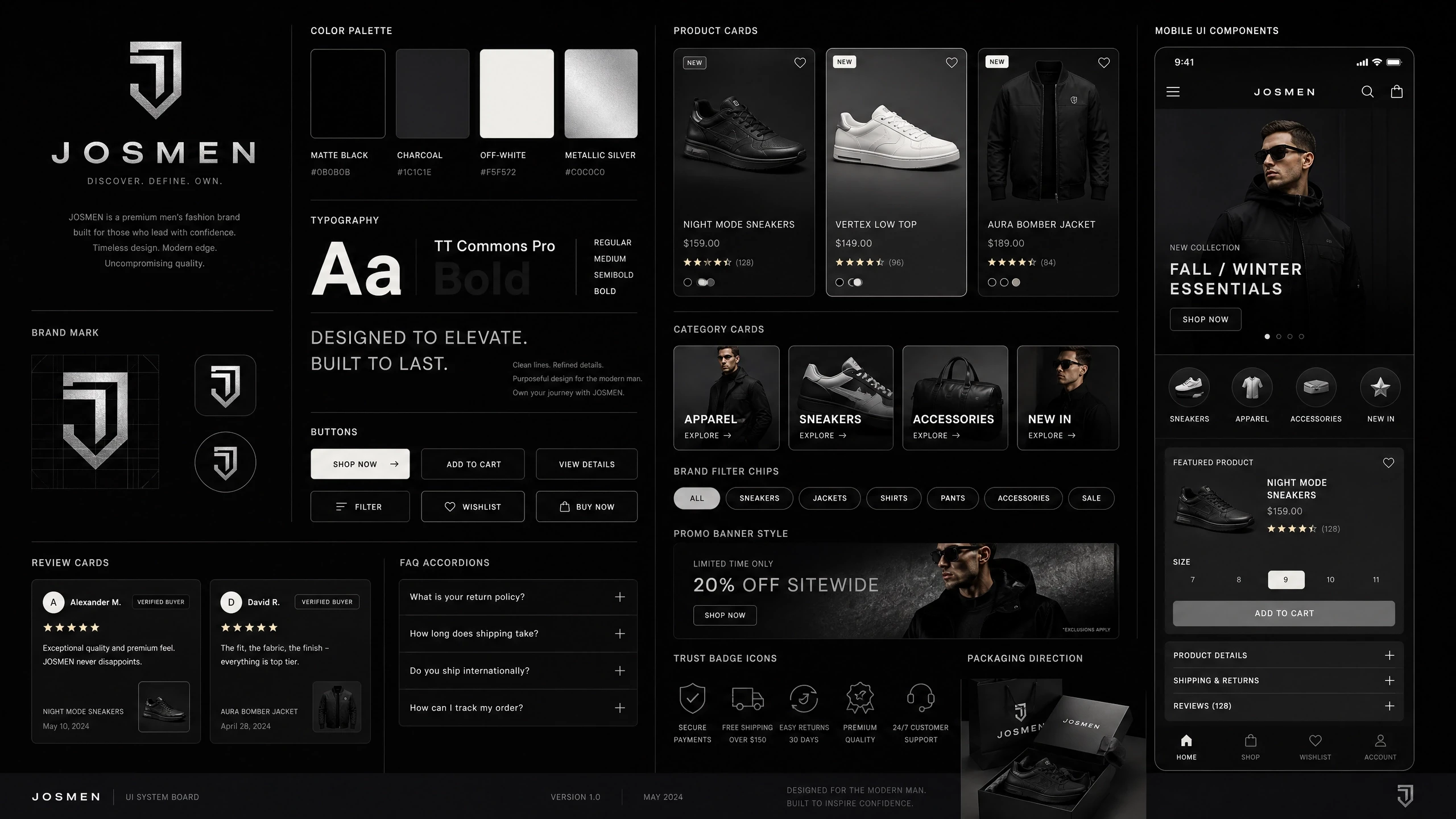
Task: Expand Reviews (128) in mobile UI
Action: point(1284,706)
